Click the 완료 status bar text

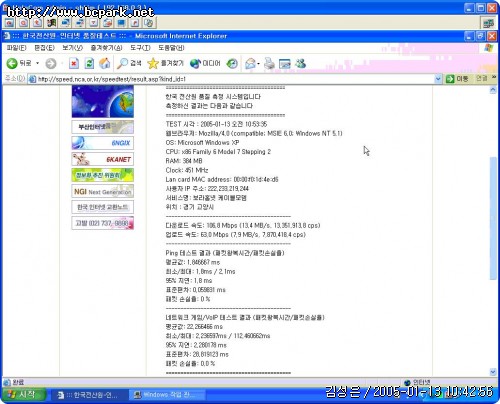[18, 382]
